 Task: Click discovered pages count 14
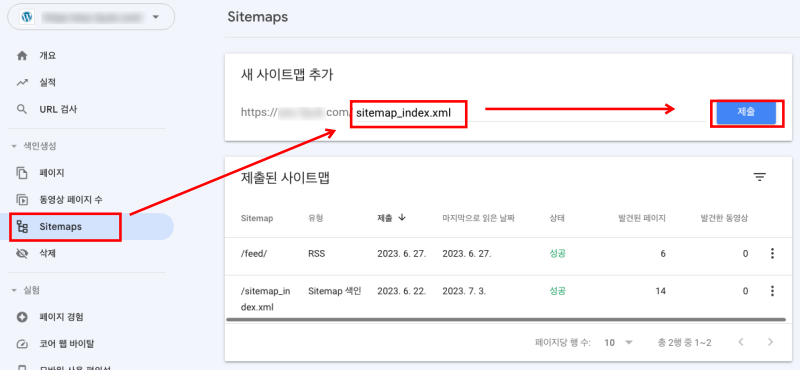pyautogui.click(x=660, y=291)
